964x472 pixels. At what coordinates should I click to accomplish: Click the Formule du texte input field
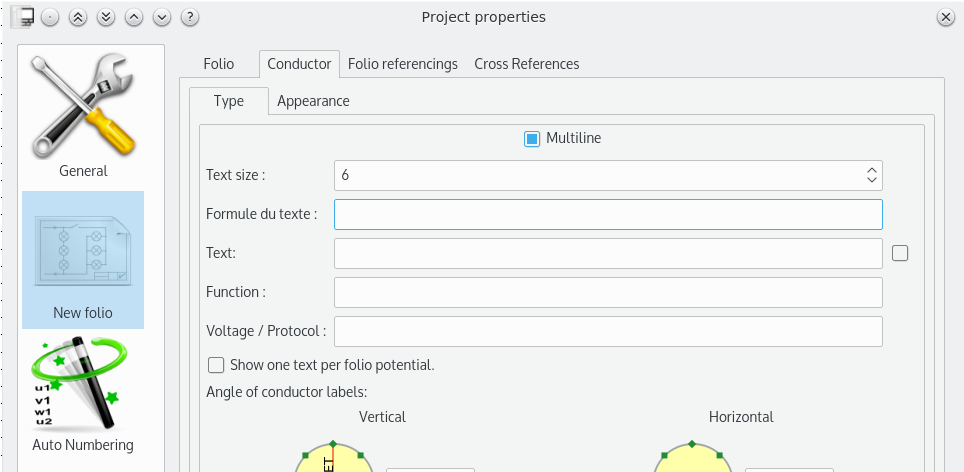[x=608, y=214]
